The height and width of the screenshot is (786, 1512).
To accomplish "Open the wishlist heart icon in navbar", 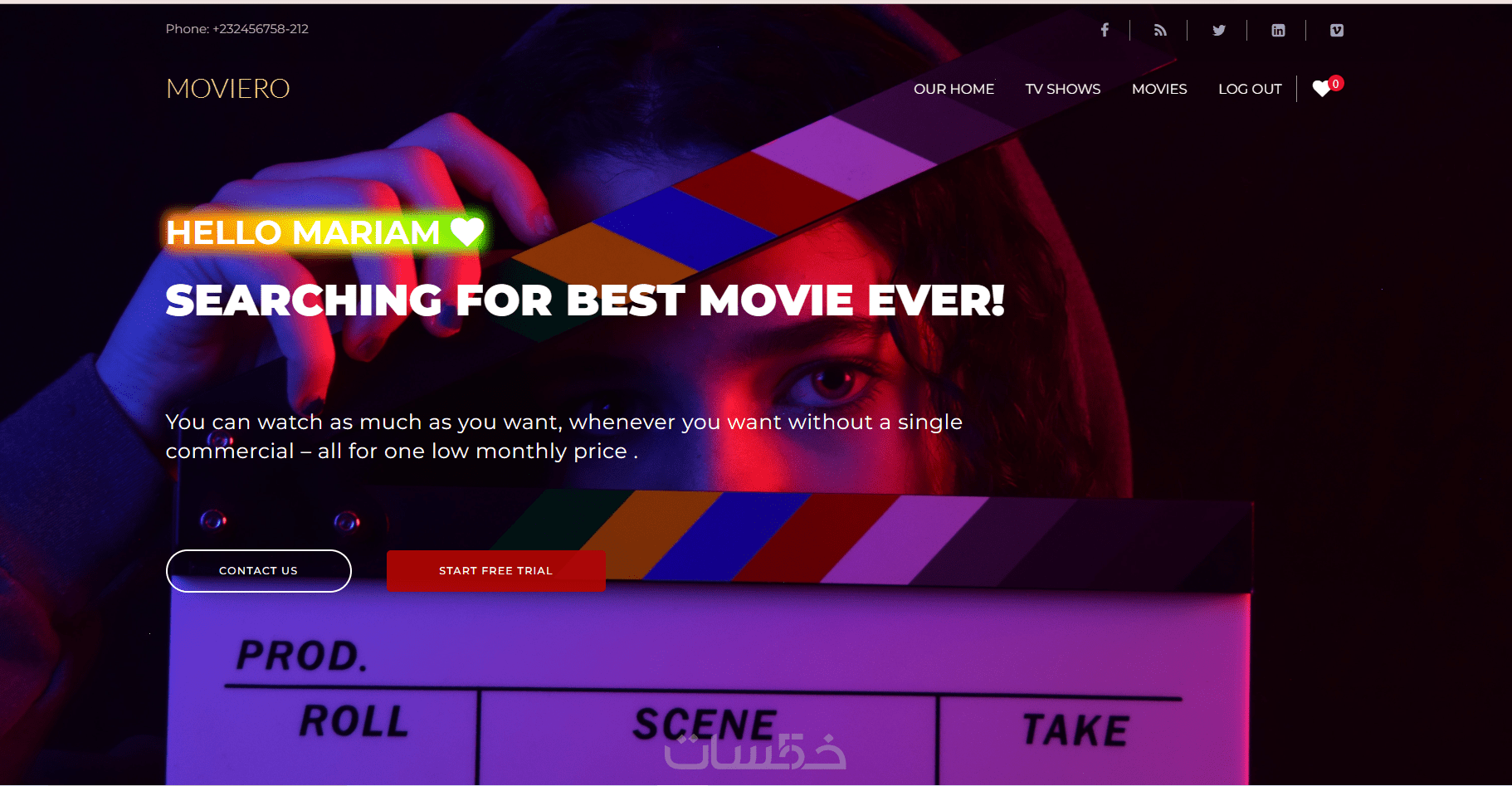I will [x=1322, y=89].
